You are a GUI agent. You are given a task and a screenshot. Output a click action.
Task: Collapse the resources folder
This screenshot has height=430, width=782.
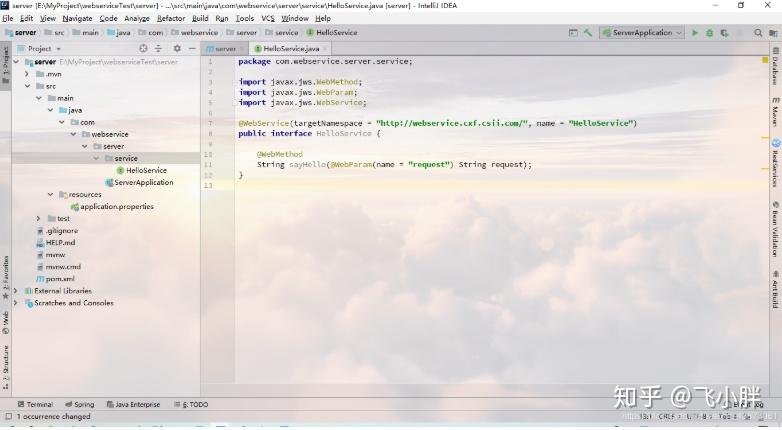(x=50, y=195)
